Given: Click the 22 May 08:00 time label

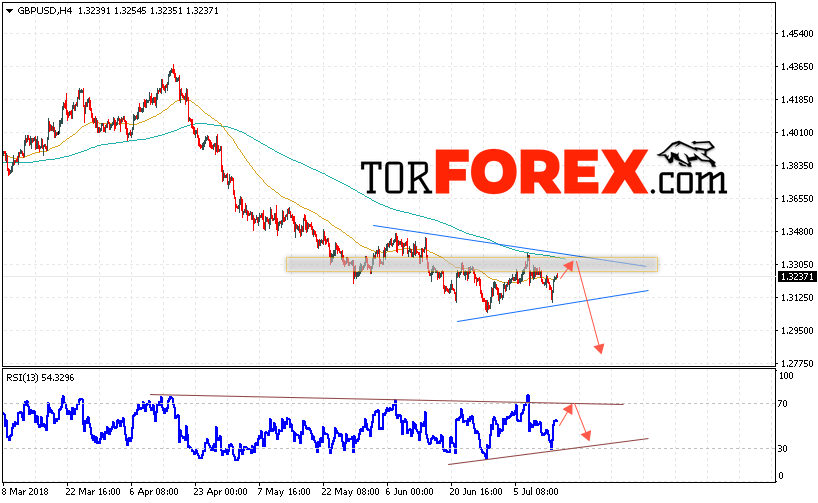Looking at the screenshot, I should tap(350, 492).
